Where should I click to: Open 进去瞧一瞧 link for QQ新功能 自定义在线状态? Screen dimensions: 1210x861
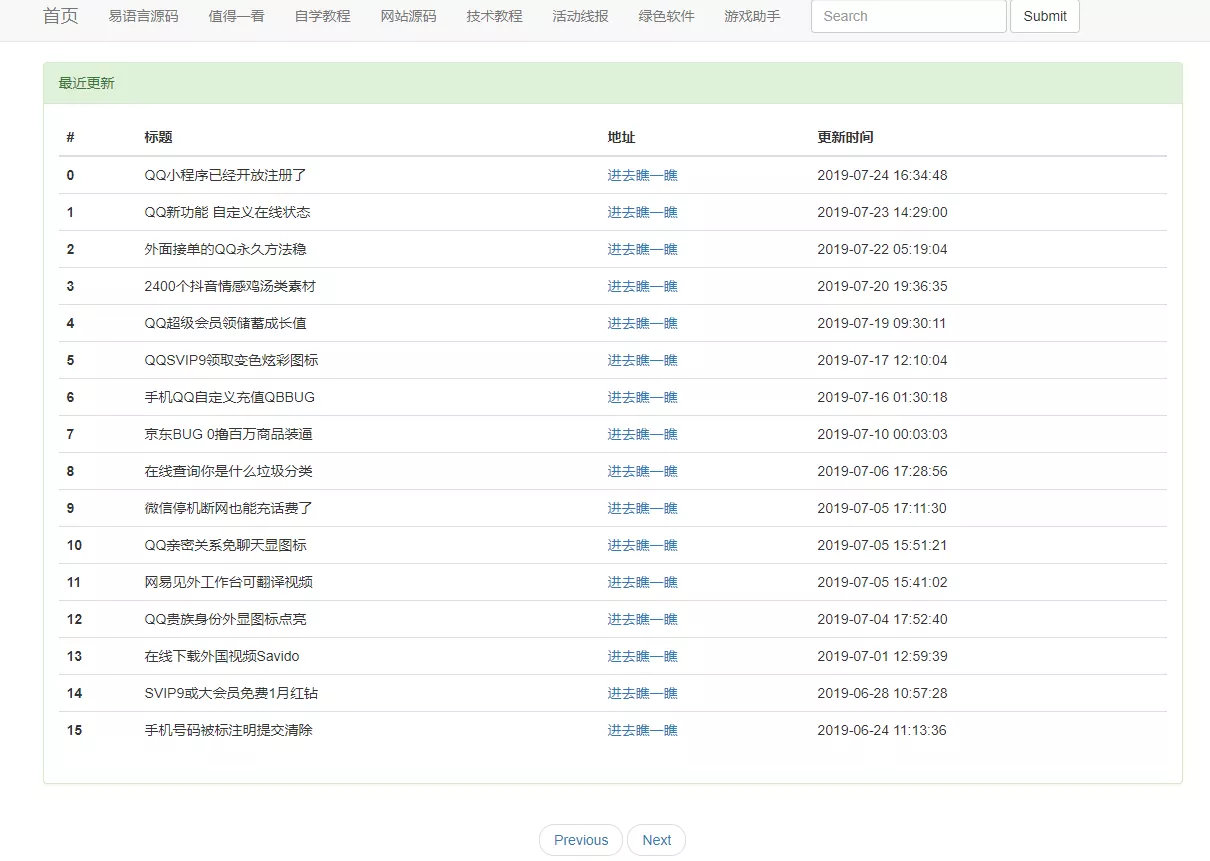click(643, 212)
